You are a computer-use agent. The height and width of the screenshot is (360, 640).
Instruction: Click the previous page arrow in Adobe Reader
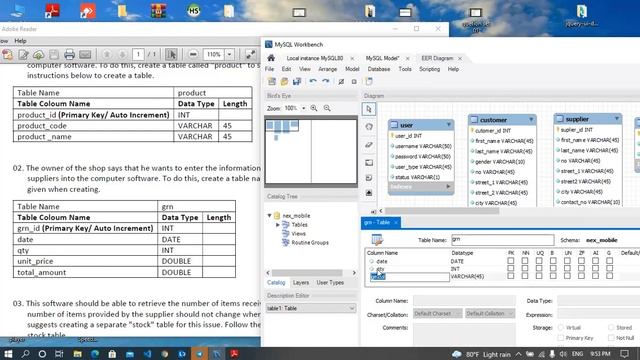(x=107, y=54)
